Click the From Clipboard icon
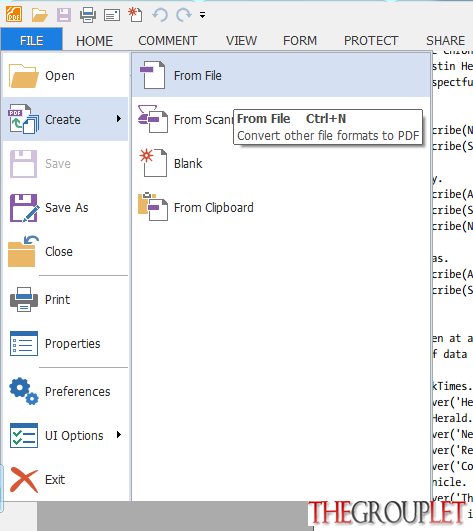Screen dimensions: 473x531 pyautogui.click(x=153, y=207)
